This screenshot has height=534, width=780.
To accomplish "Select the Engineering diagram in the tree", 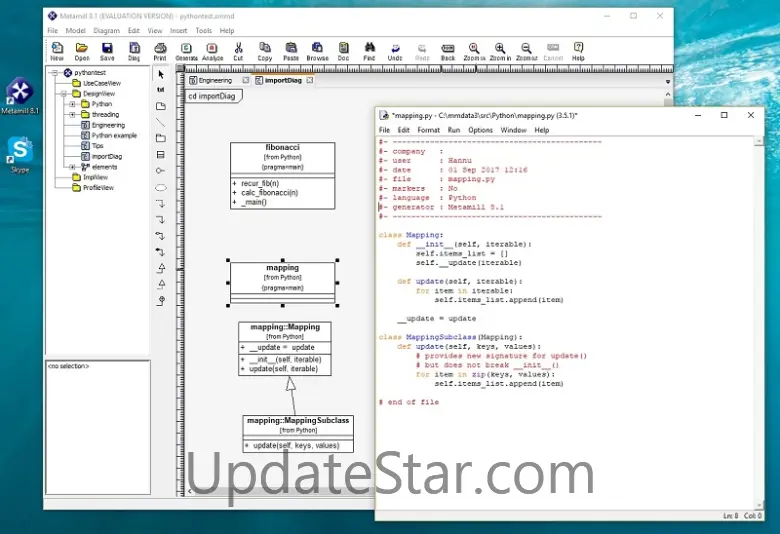I will tap(108, 125).
